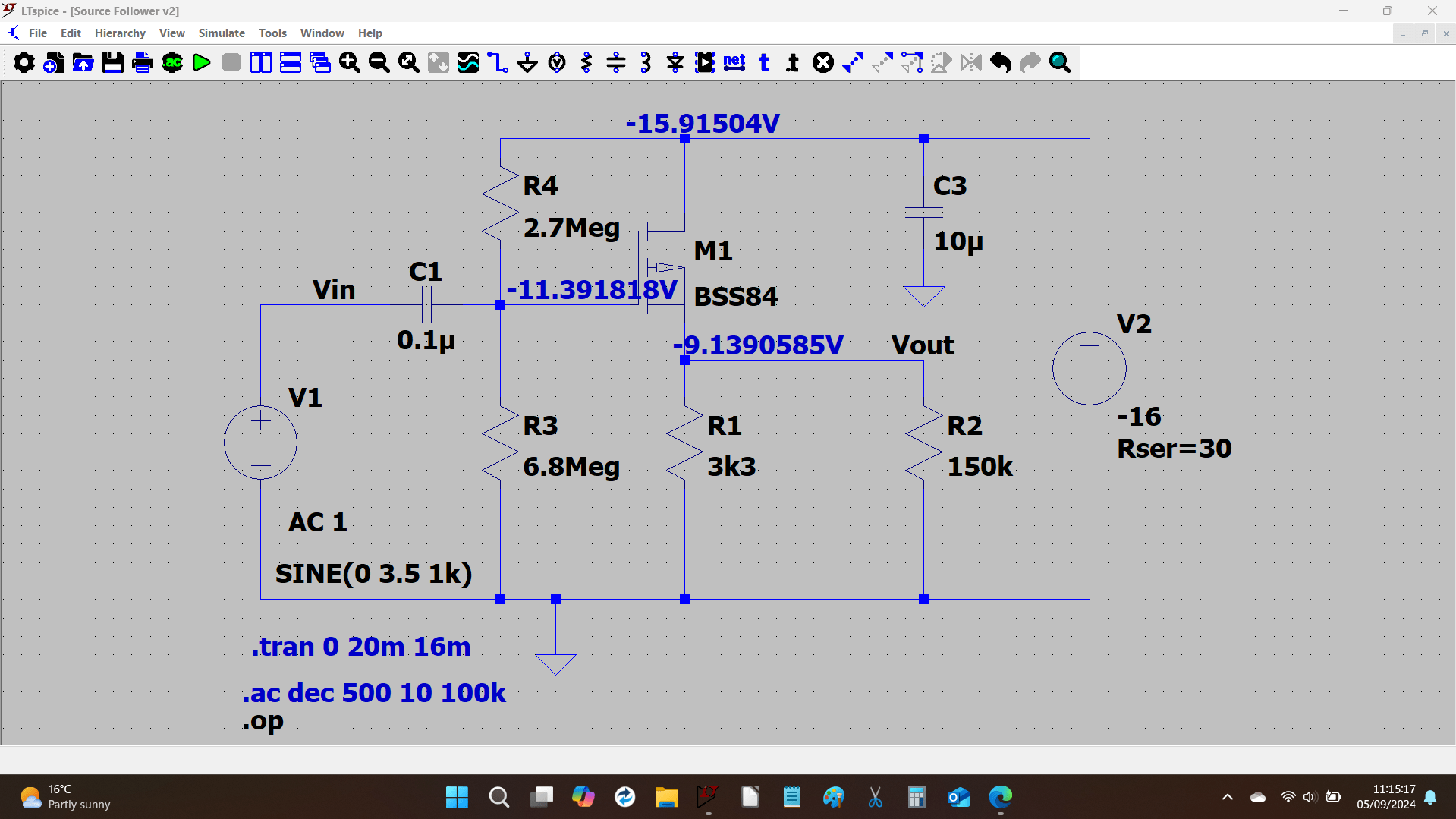This screenshot has width=1456, height=819.
Task: Click the -9.1390585V node voltage label
Action: pos(758,345)
